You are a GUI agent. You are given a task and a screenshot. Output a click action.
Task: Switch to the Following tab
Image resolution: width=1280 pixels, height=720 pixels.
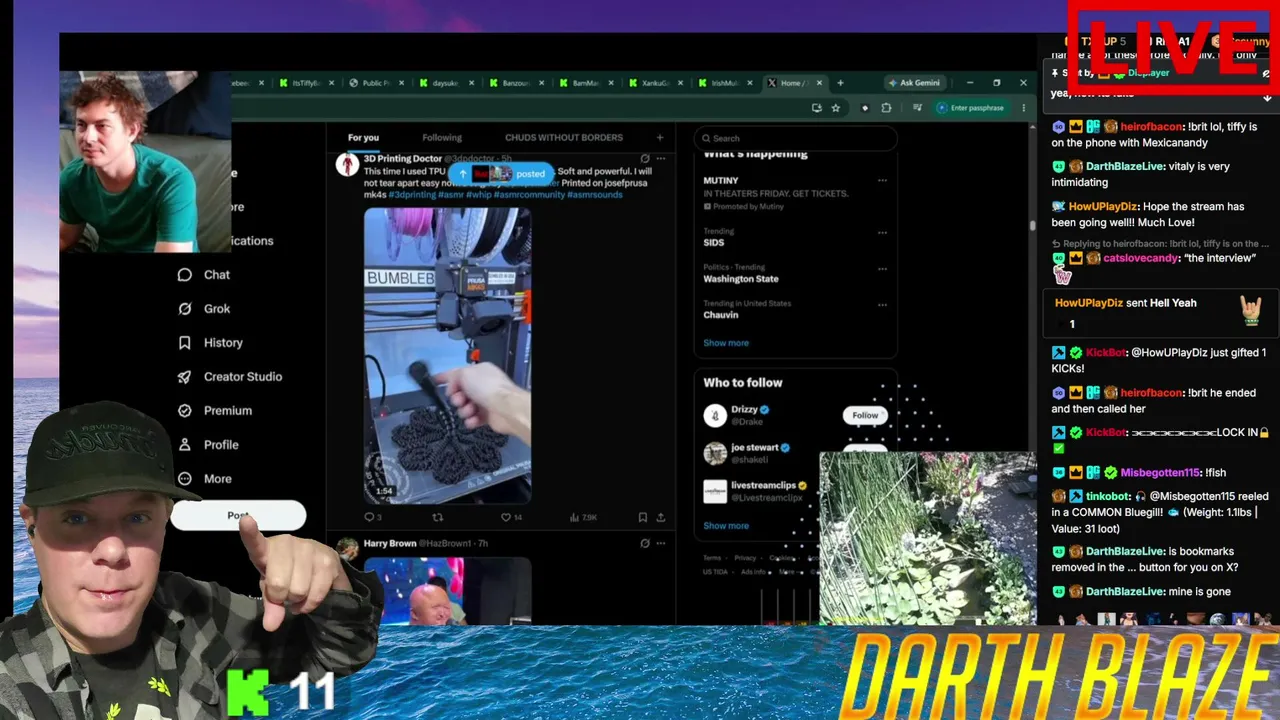442,138
